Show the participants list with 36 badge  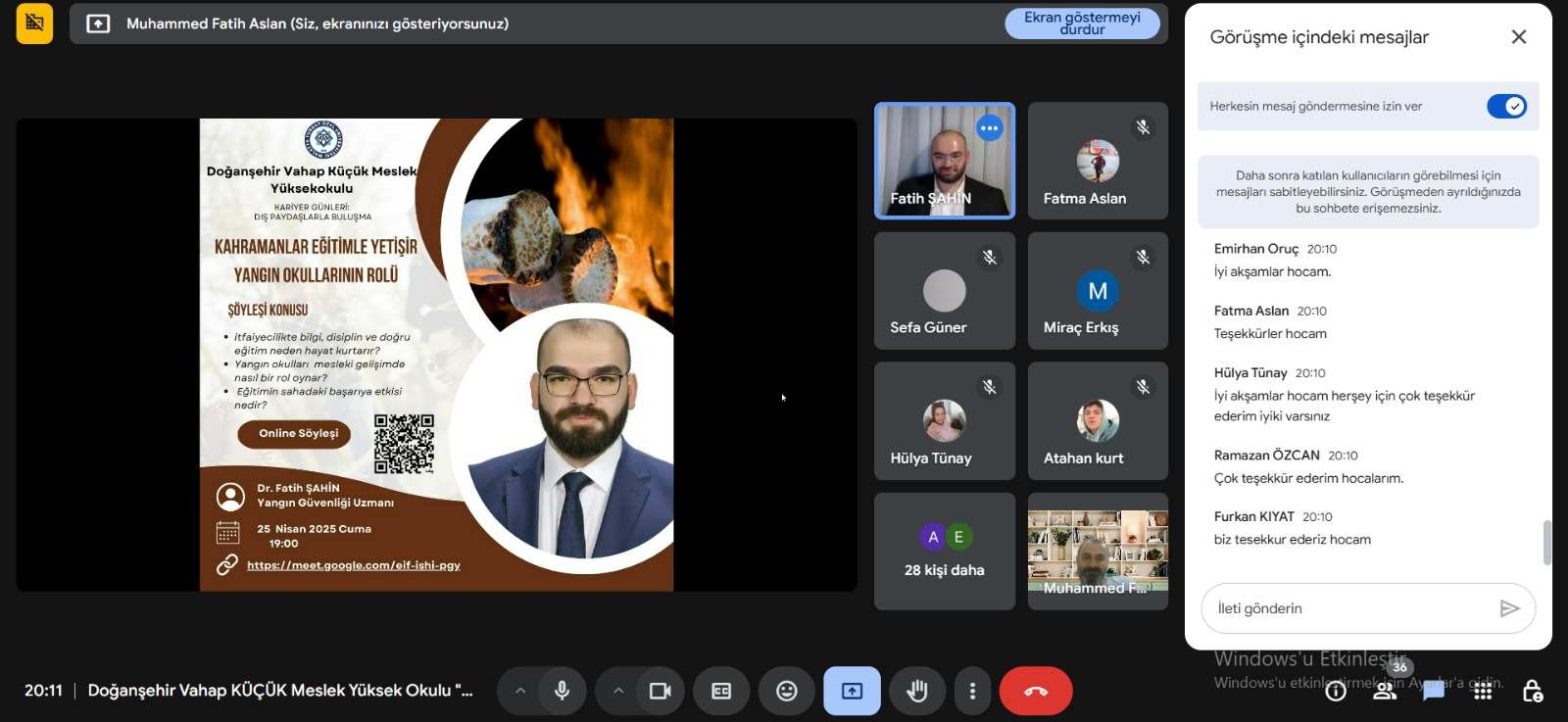coord(1385,691)
